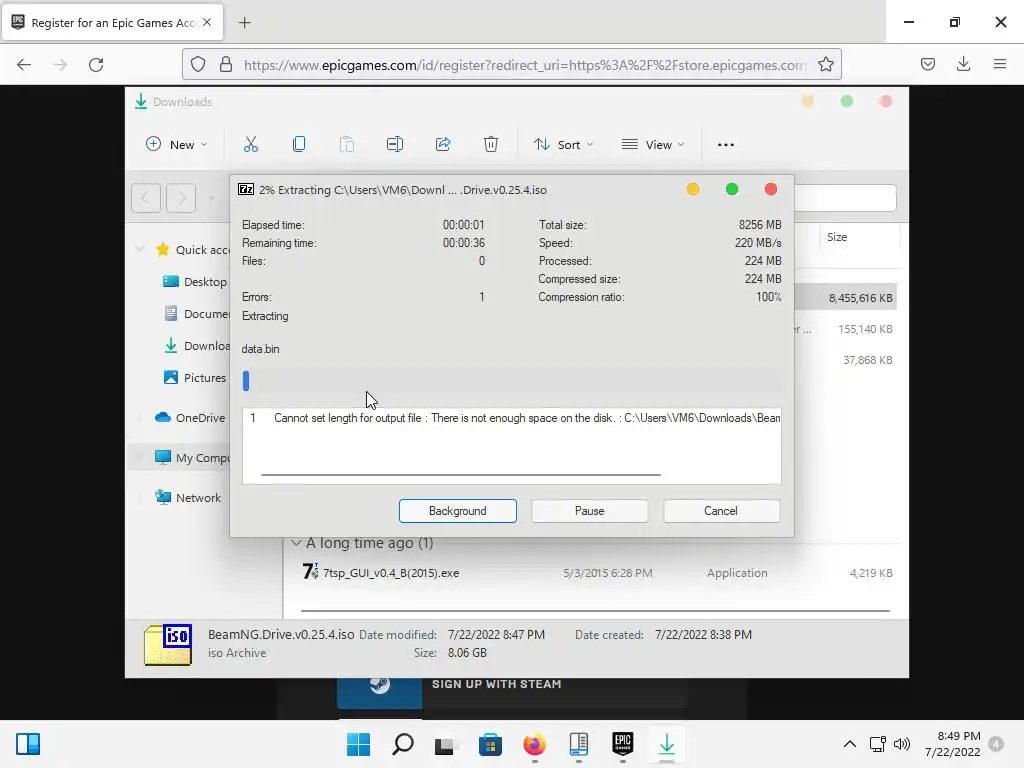
Task: Open Epic Games launcher from taskbar
Action: 622,744
